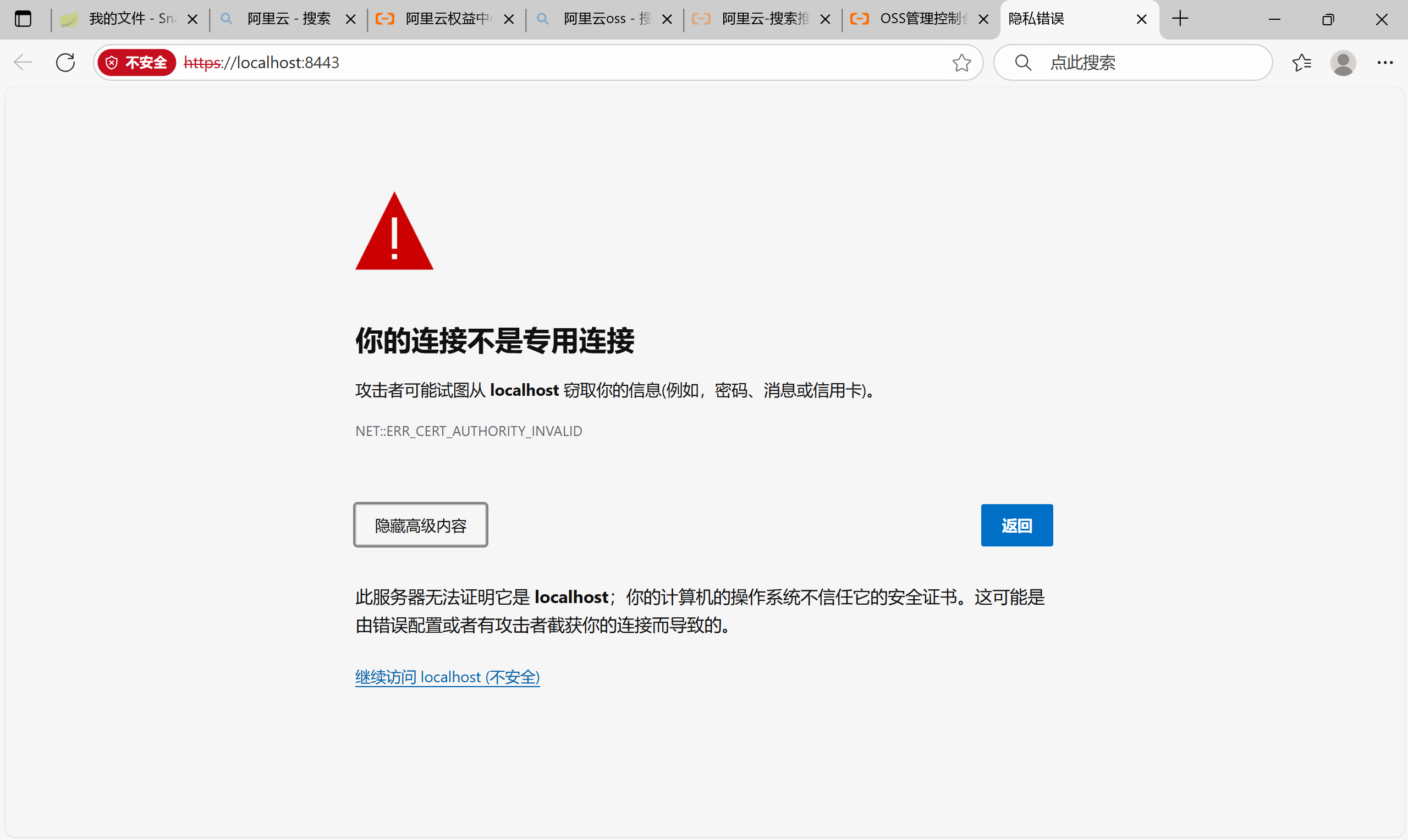
Task: Click the user profile avatar
Action: (1343, 62)
